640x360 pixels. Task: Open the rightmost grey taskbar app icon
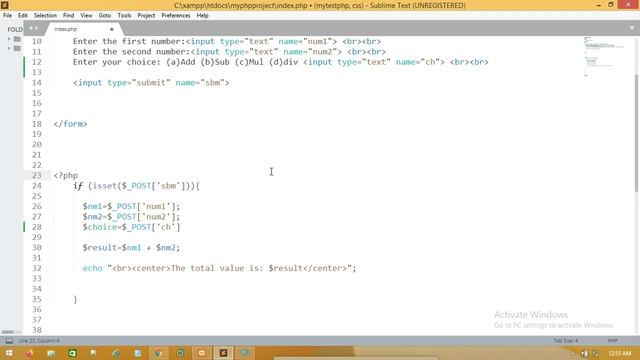pyautogui.click(x=244, y=353)
